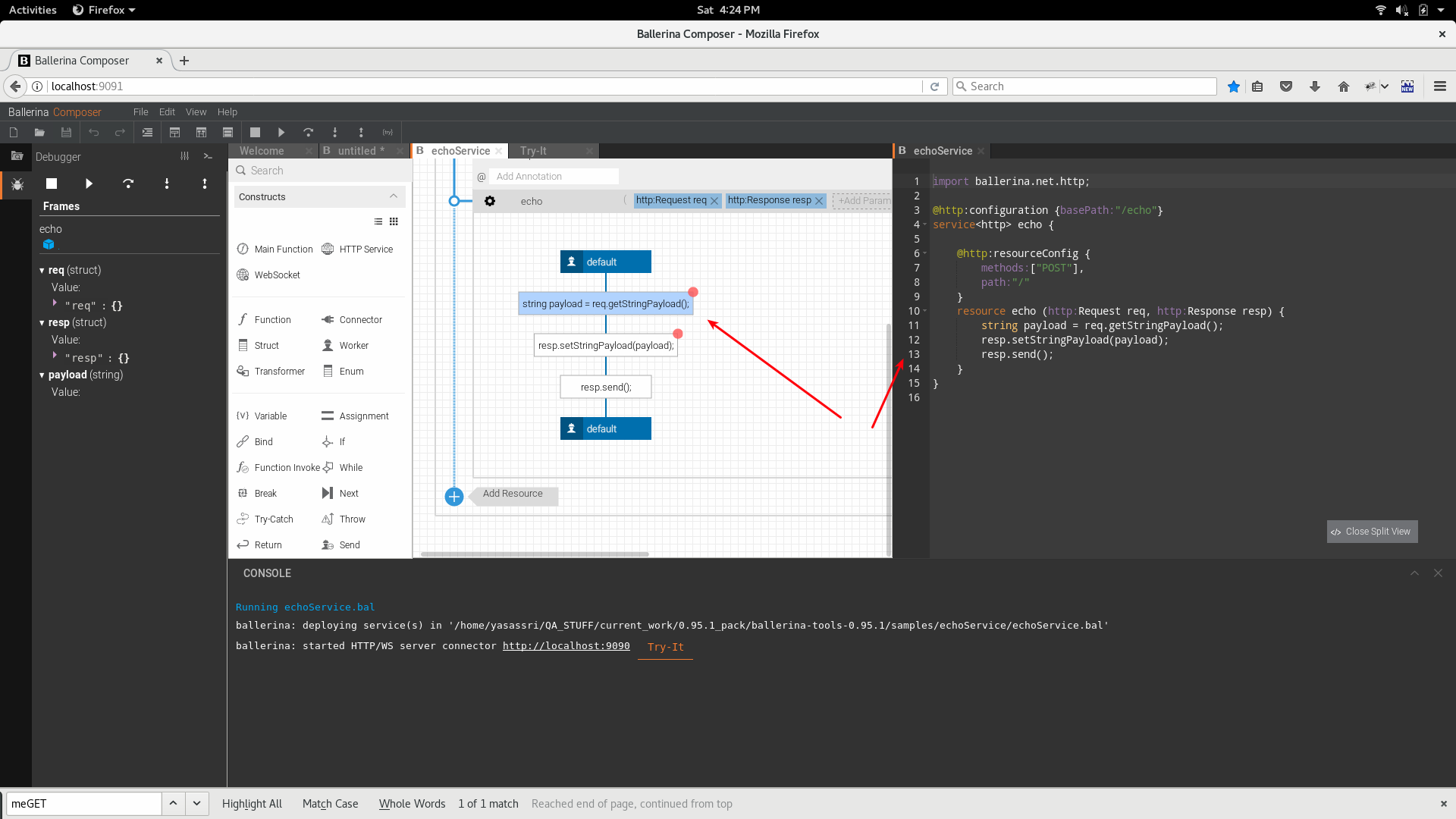Viewport: 1456px width, 819px height.
Task: Collapse the req struct variable
Action: pos(42,271)
